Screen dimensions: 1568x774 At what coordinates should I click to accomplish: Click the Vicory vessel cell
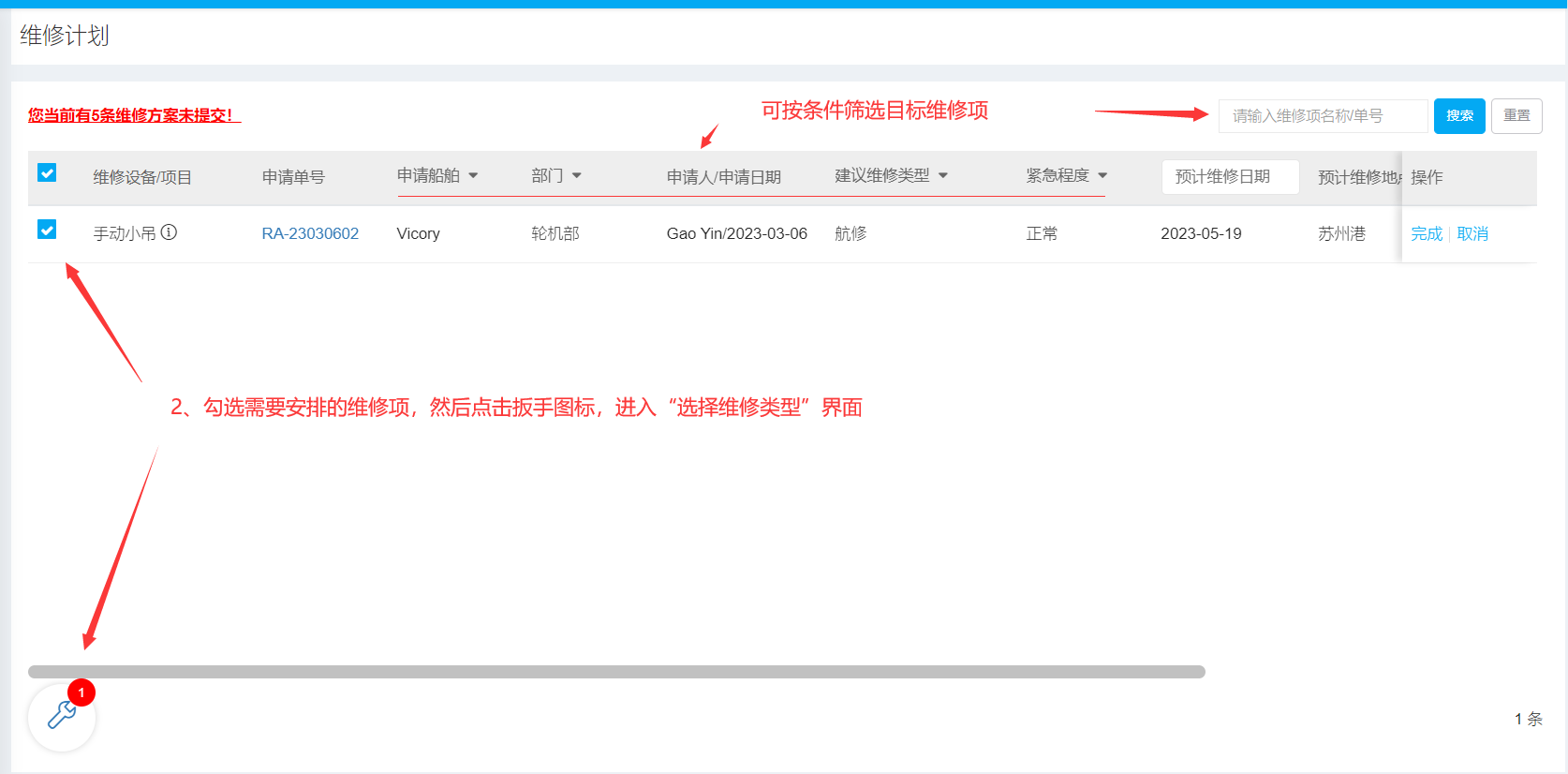[x=418, y=233]
